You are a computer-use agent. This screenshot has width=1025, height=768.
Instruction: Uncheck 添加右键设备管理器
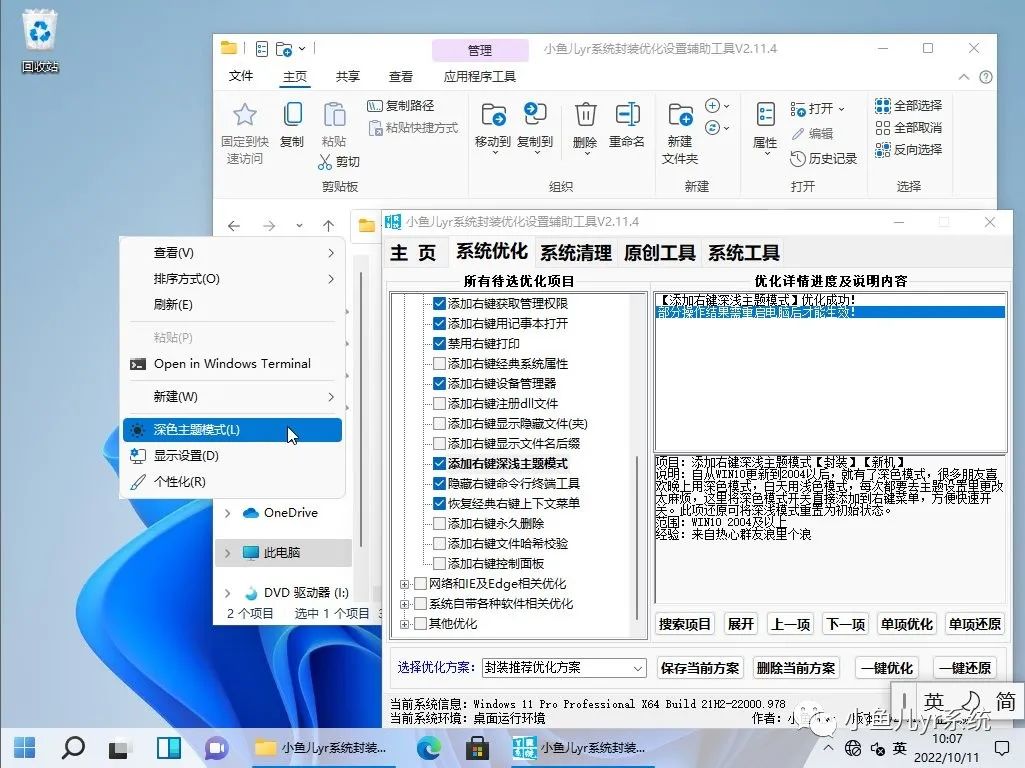coord(439,384)
